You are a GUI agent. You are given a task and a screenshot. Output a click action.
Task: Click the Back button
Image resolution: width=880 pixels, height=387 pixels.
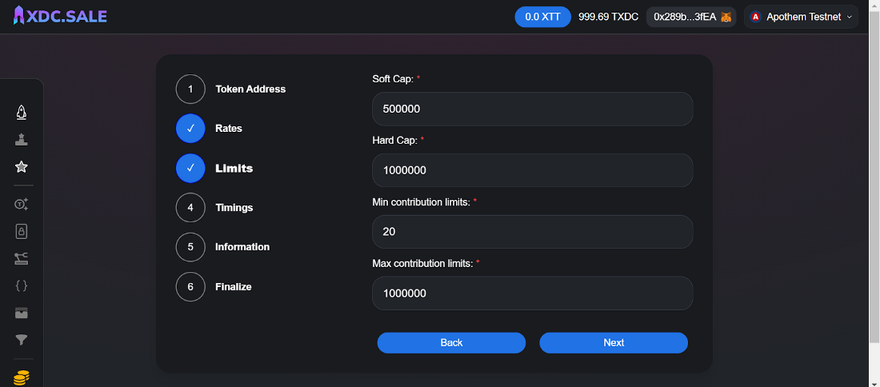pyautogui.click(x=451, y=343)
